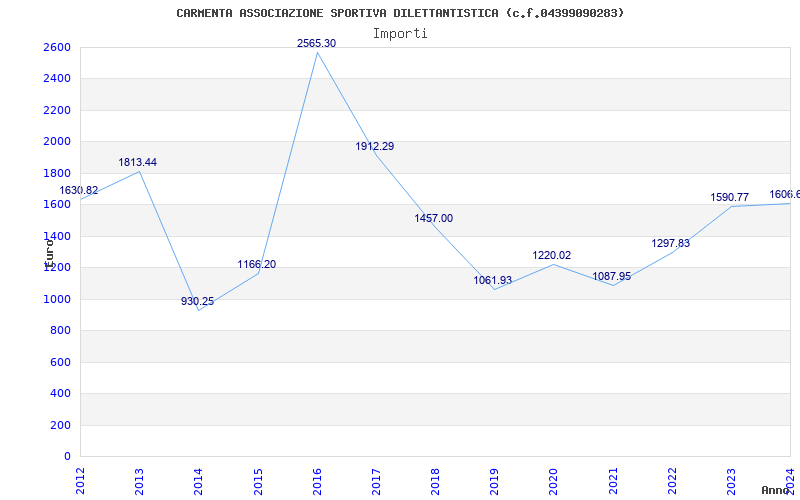Click the 1297.83 data label
The height and width of the screenshot is (500, 800).
tap(670, 243)
